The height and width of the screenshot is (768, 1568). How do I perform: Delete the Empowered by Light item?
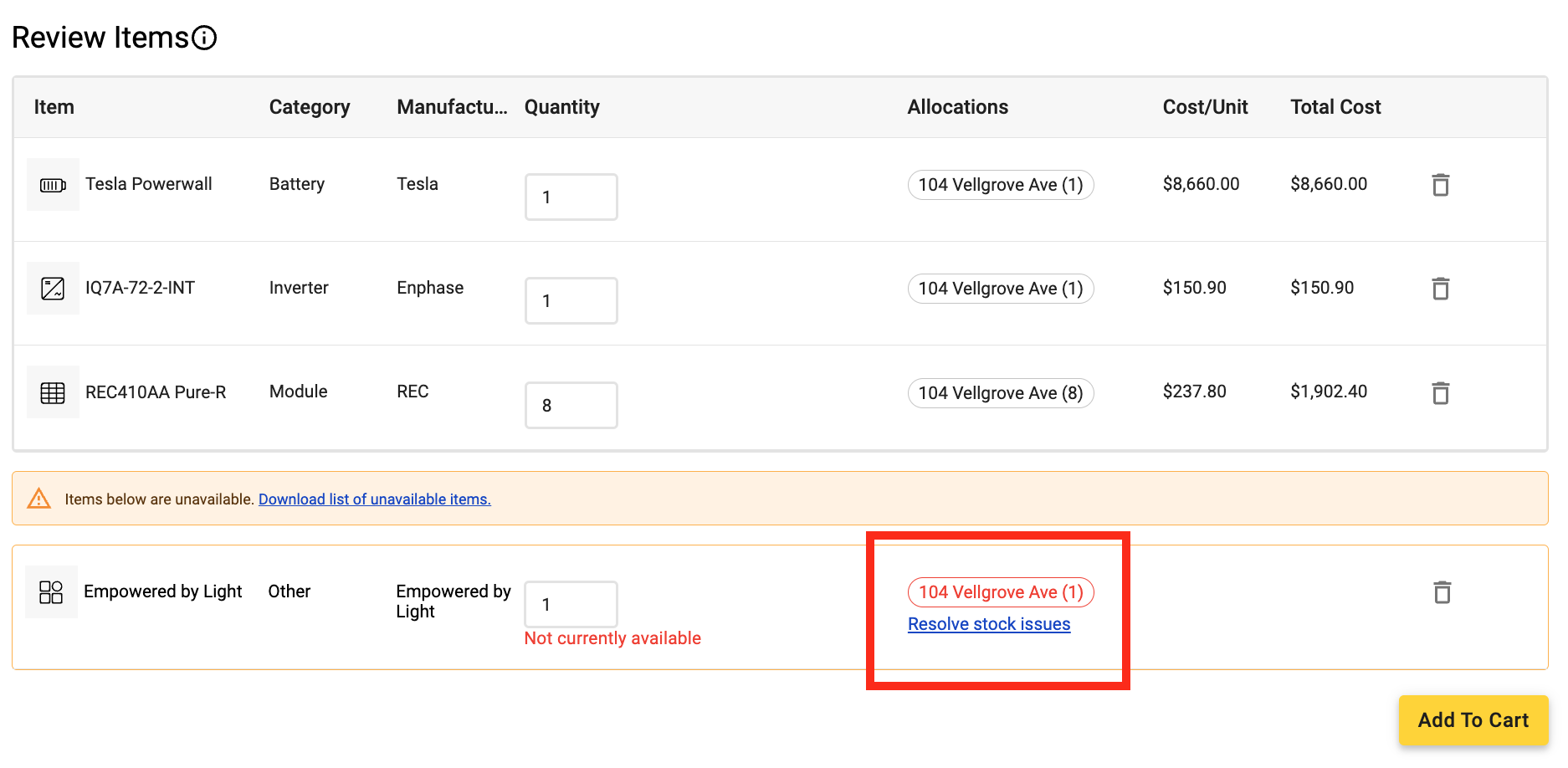tap(1442, 592)
